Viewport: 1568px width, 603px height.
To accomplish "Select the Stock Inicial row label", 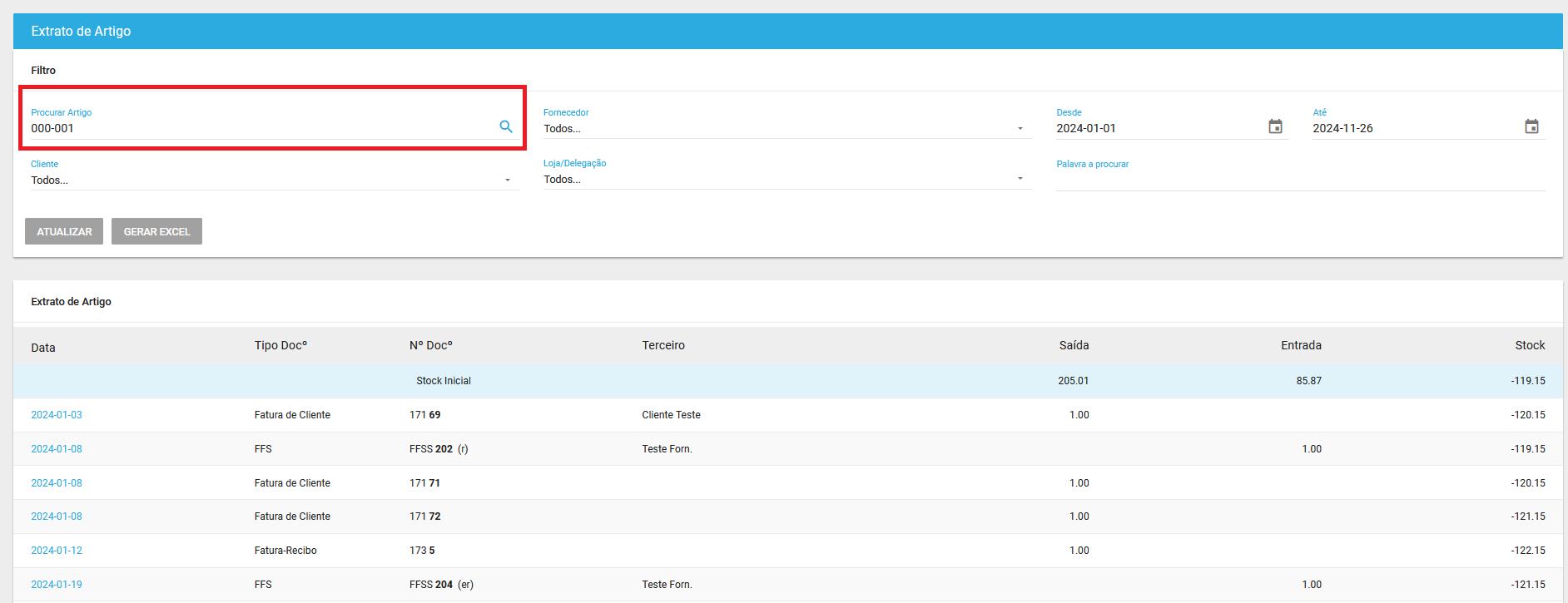I will tap(444, 381).
